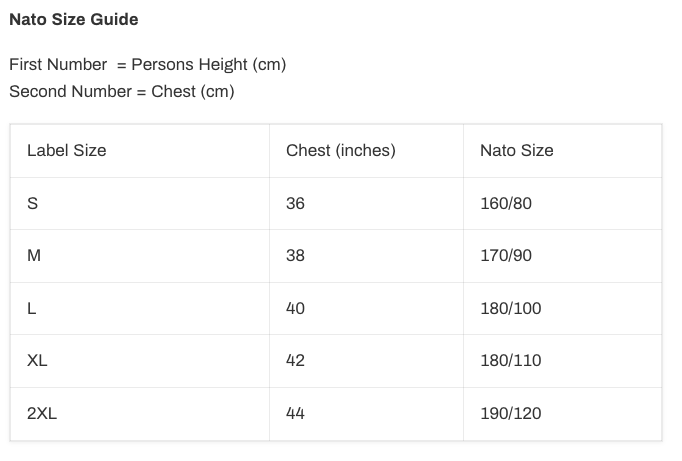Screen dimensions: 682x461
Task: Click the "2XL" label size cell
Action: 42,413
